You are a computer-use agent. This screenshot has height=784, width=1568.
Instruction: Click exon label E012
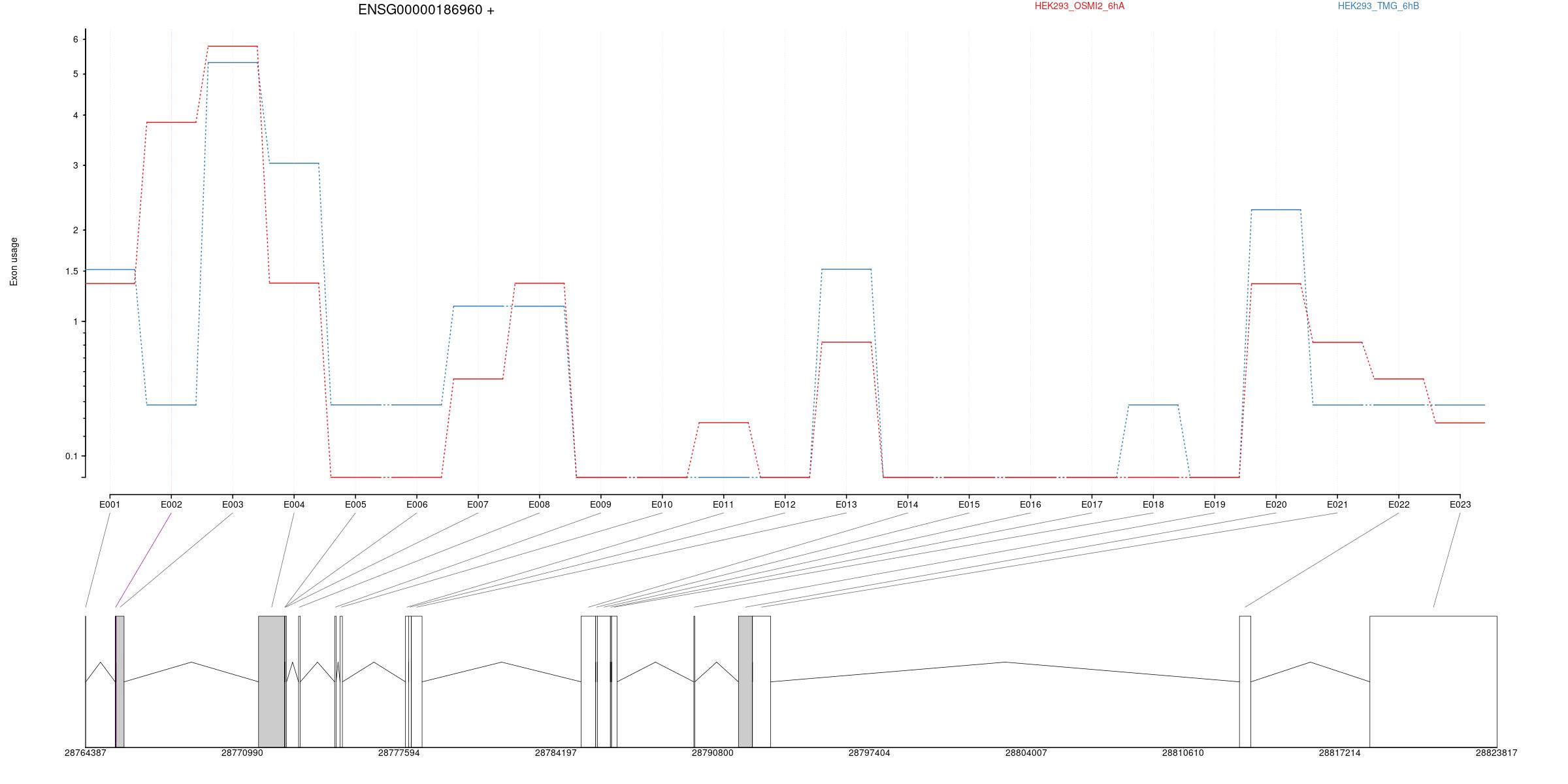[785, 504]
